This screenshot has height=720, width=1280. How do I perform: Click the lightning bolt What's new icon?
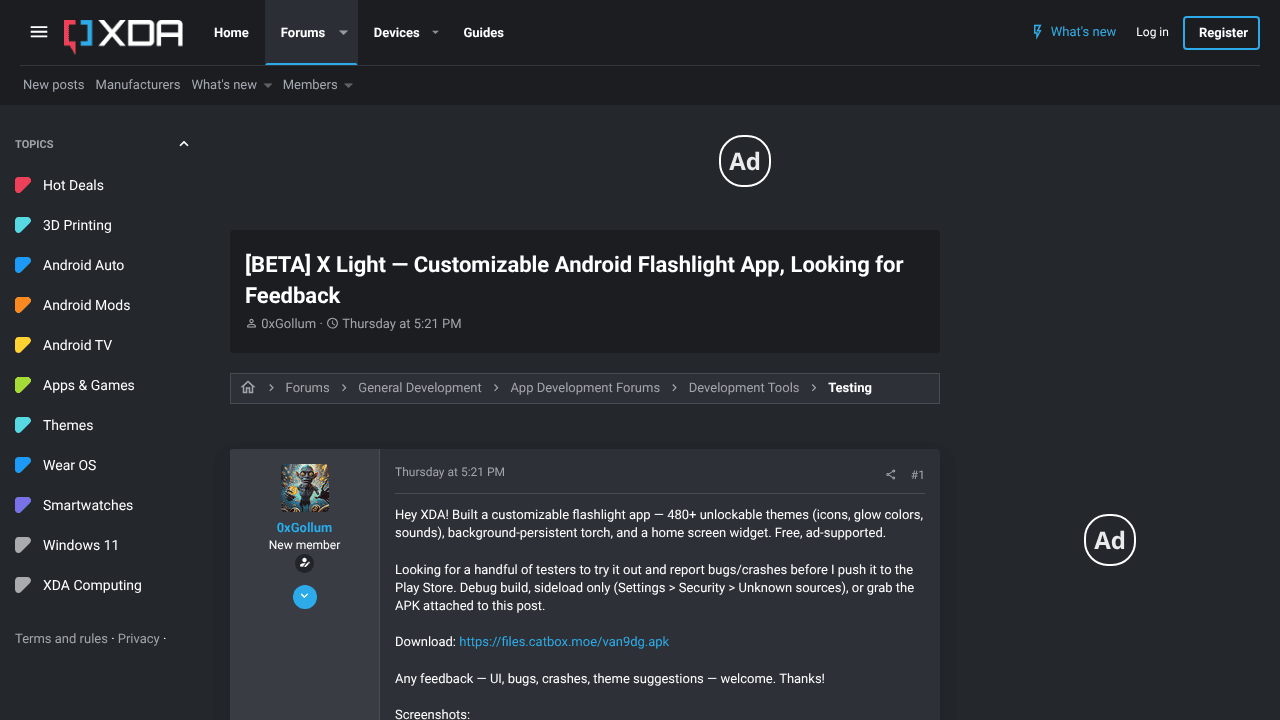1038,32
